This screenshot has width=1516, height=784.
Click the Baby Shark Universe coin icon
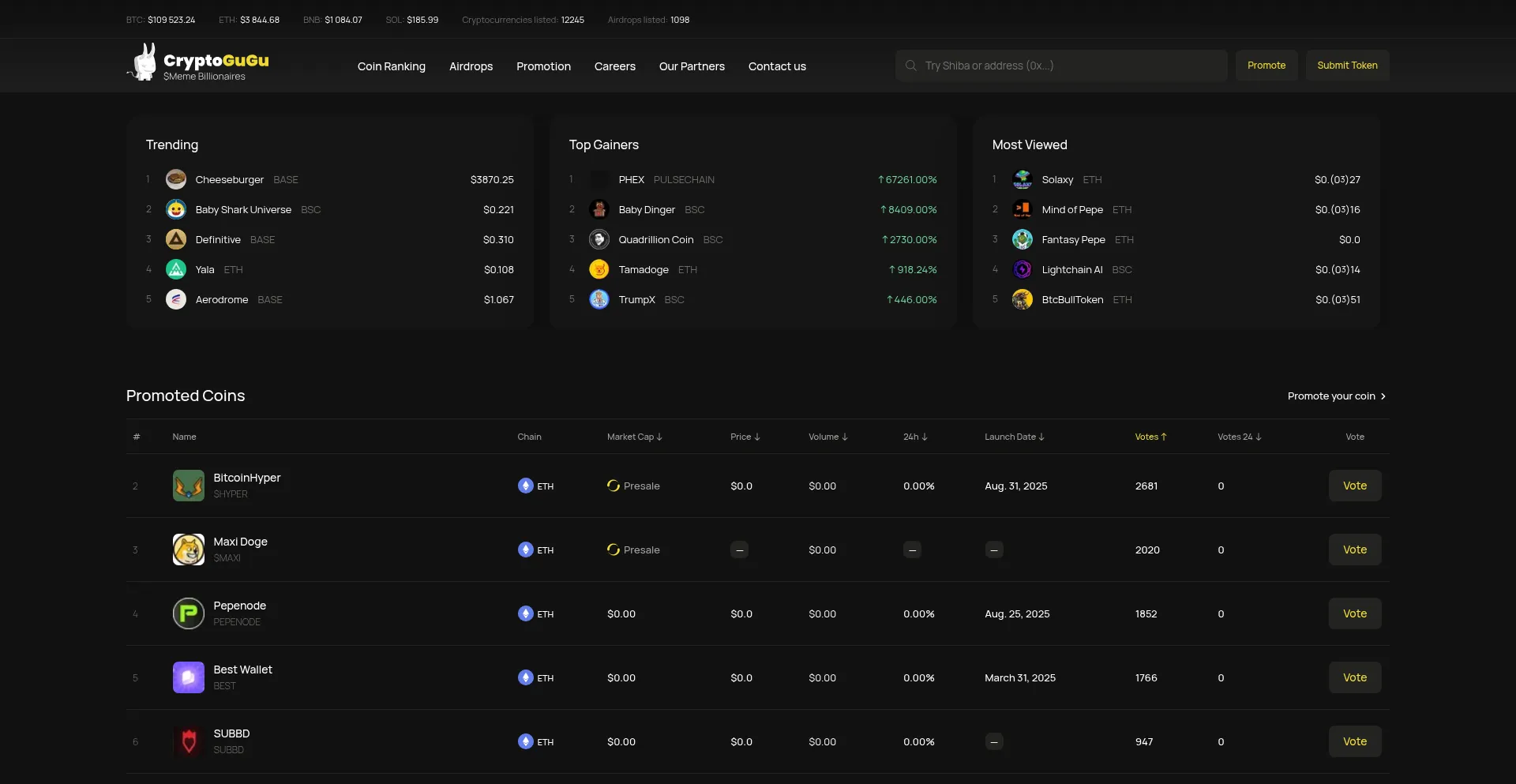point(176,209)
